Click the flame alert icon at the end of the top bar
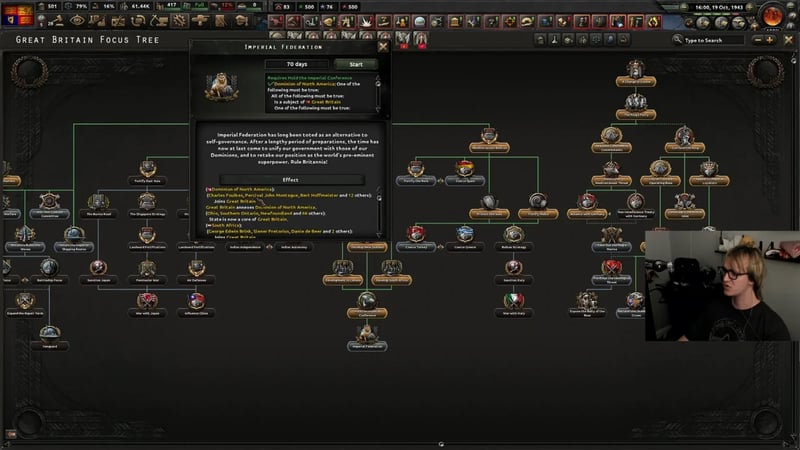Screen dimensions: 800x450 click(654, 22)
